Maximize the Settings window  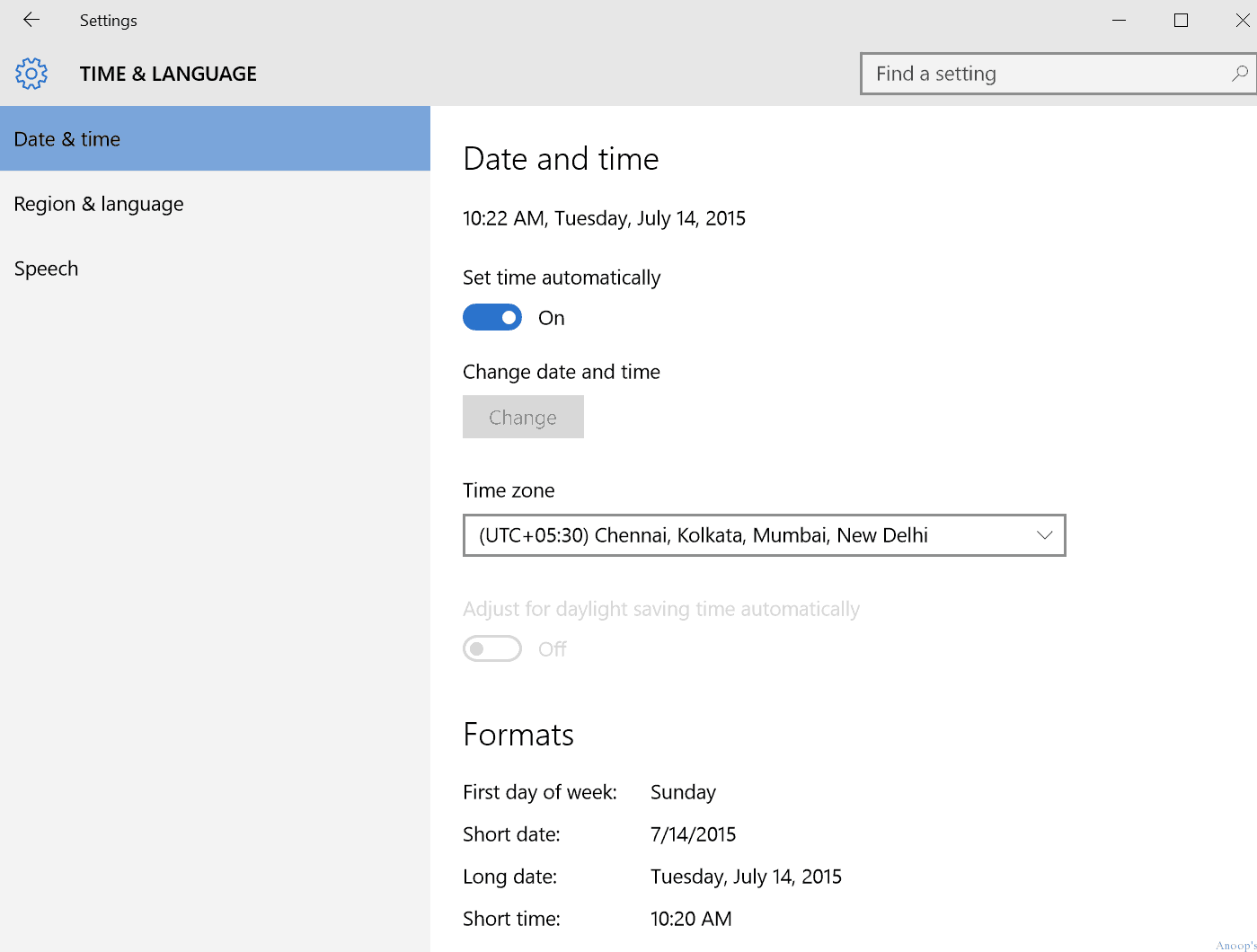click(1181, 20)
